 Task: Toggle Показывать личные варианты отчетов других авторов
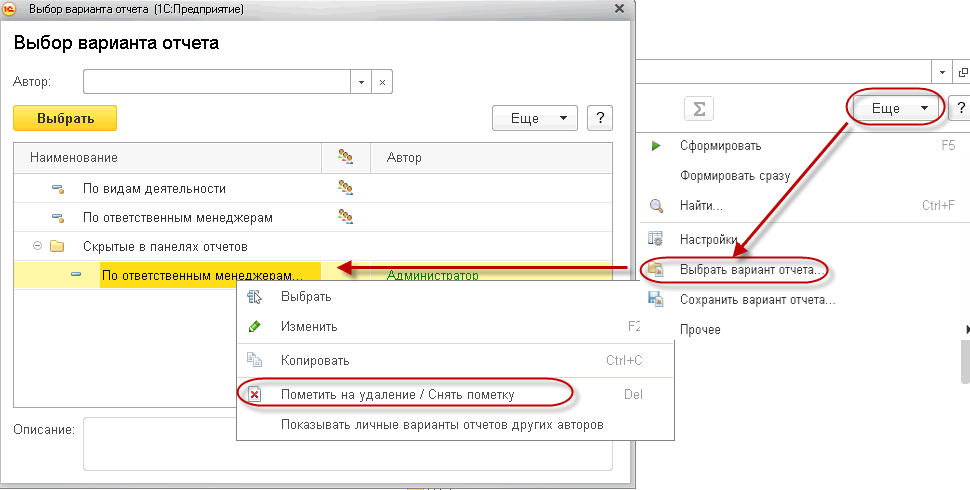(x=442, y=424)
